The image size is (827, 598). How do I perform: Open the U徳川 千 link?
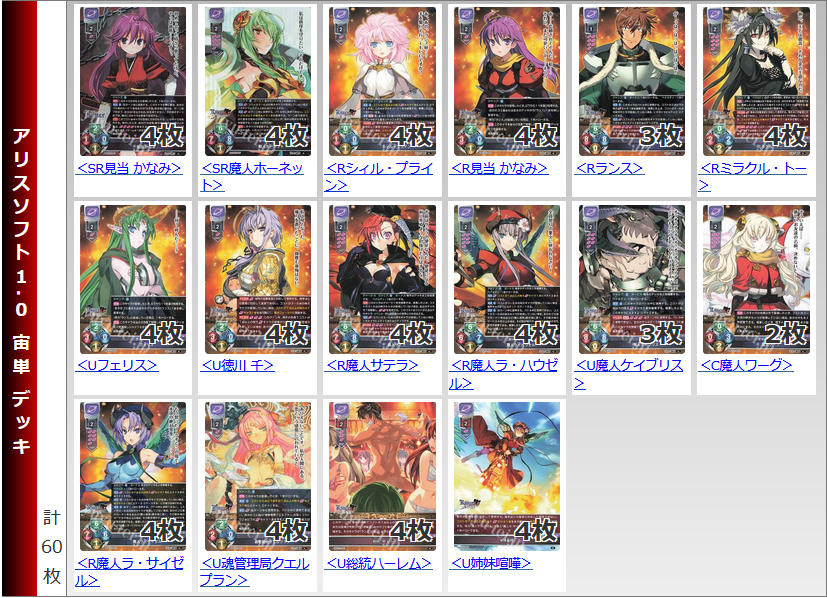click(x=237, y=365)
